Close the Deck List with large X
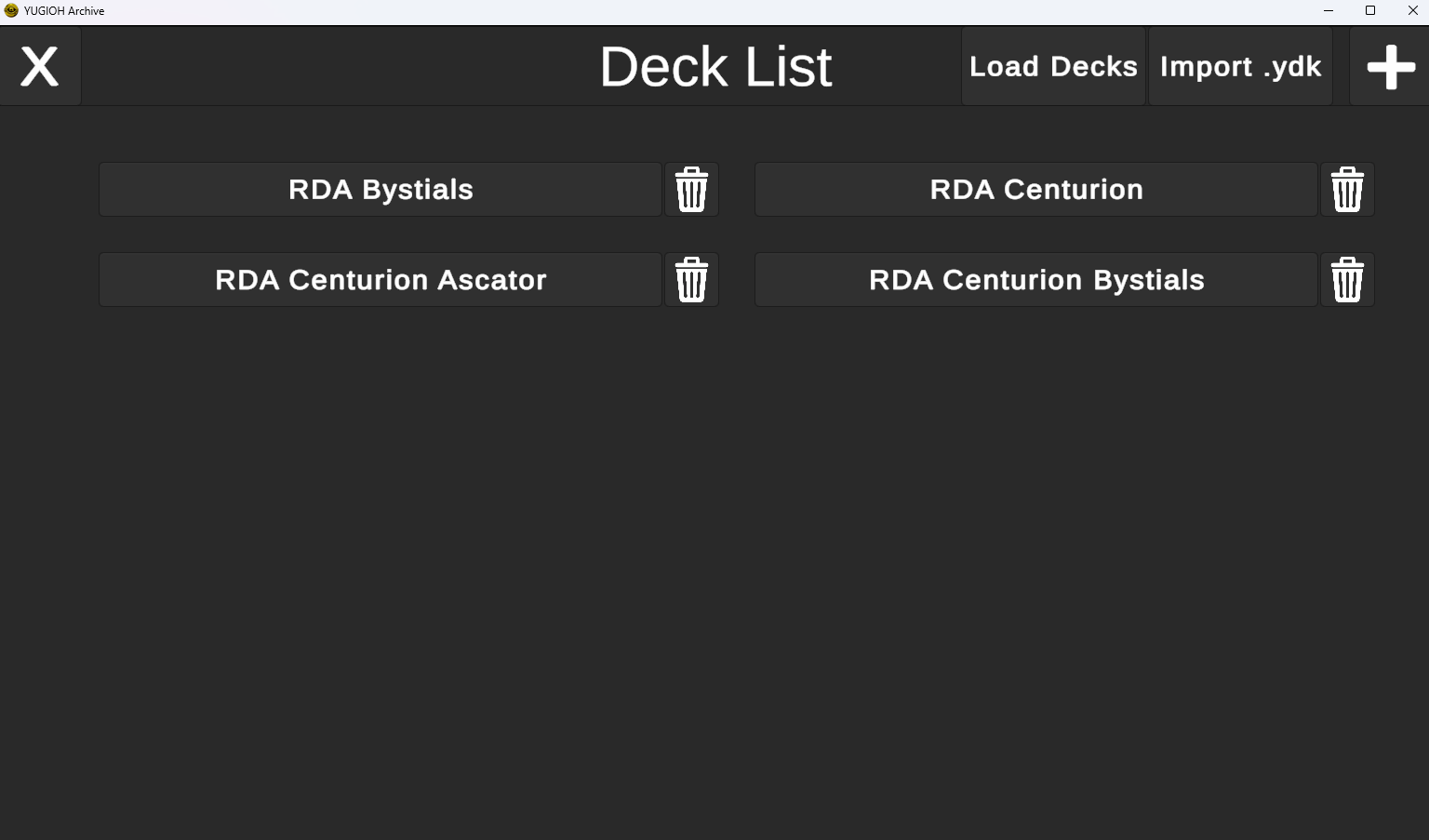This screenshot has width=1429, height=840. tap(40, 67)
